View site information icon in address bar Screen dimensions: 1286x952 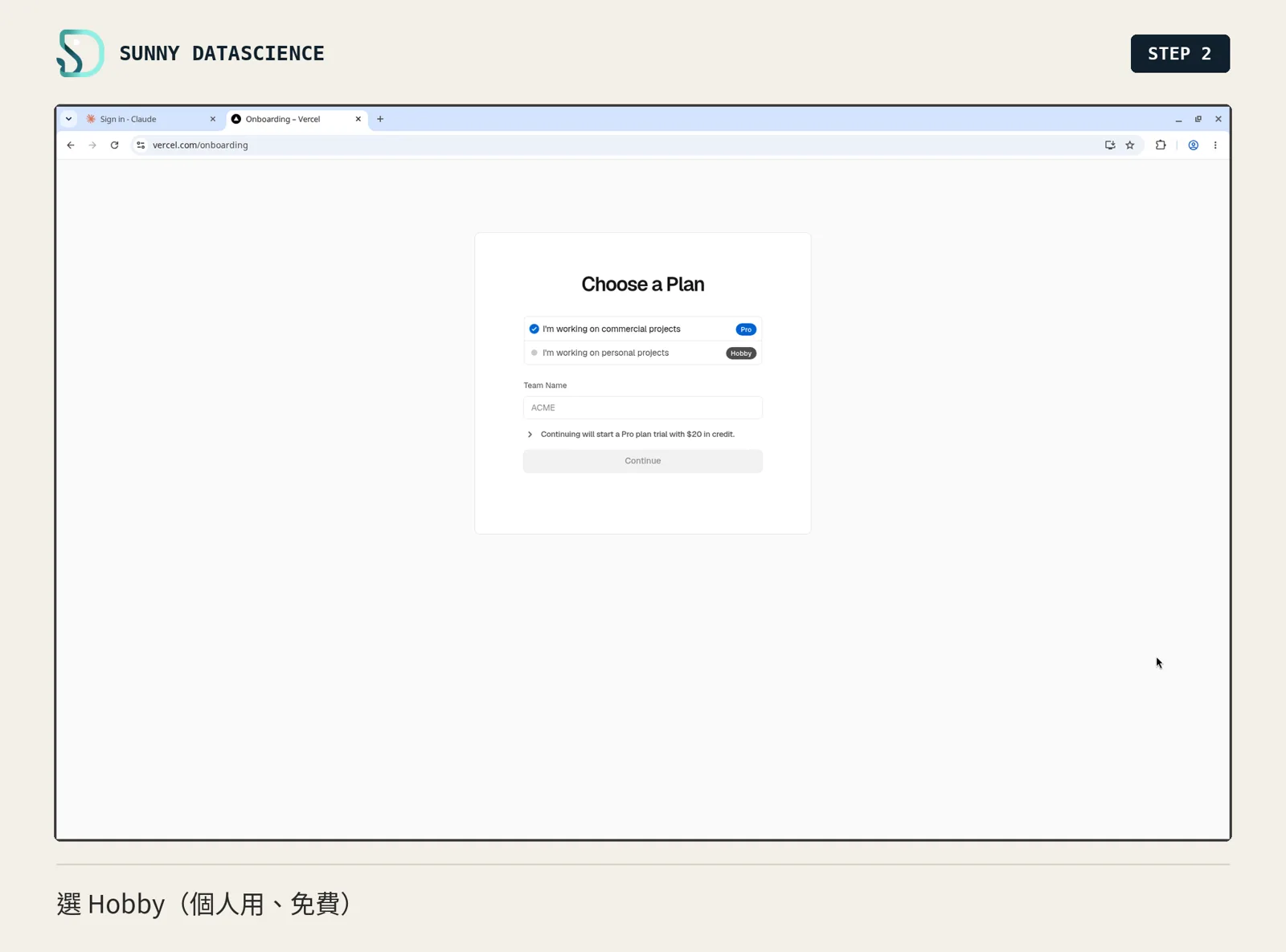tap(141, 145)
